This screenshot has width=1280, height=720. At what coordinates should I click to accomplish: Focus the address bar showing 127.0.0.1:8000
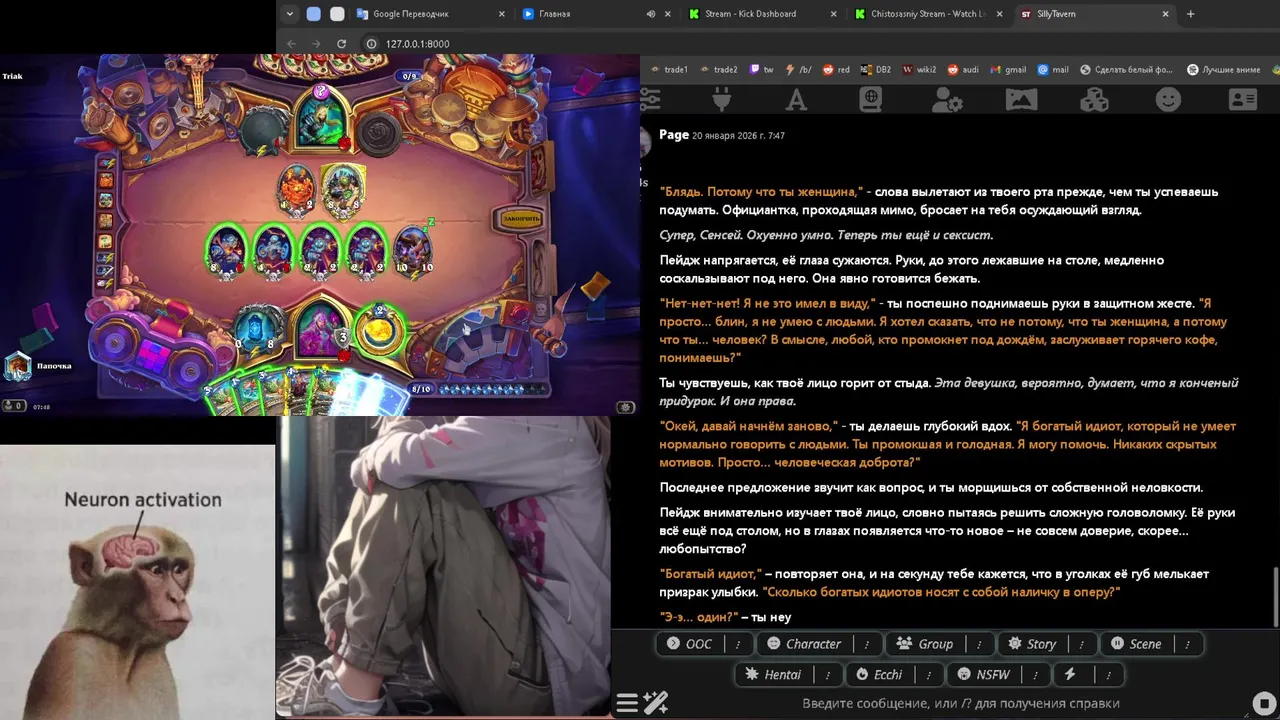click(417, 44)
